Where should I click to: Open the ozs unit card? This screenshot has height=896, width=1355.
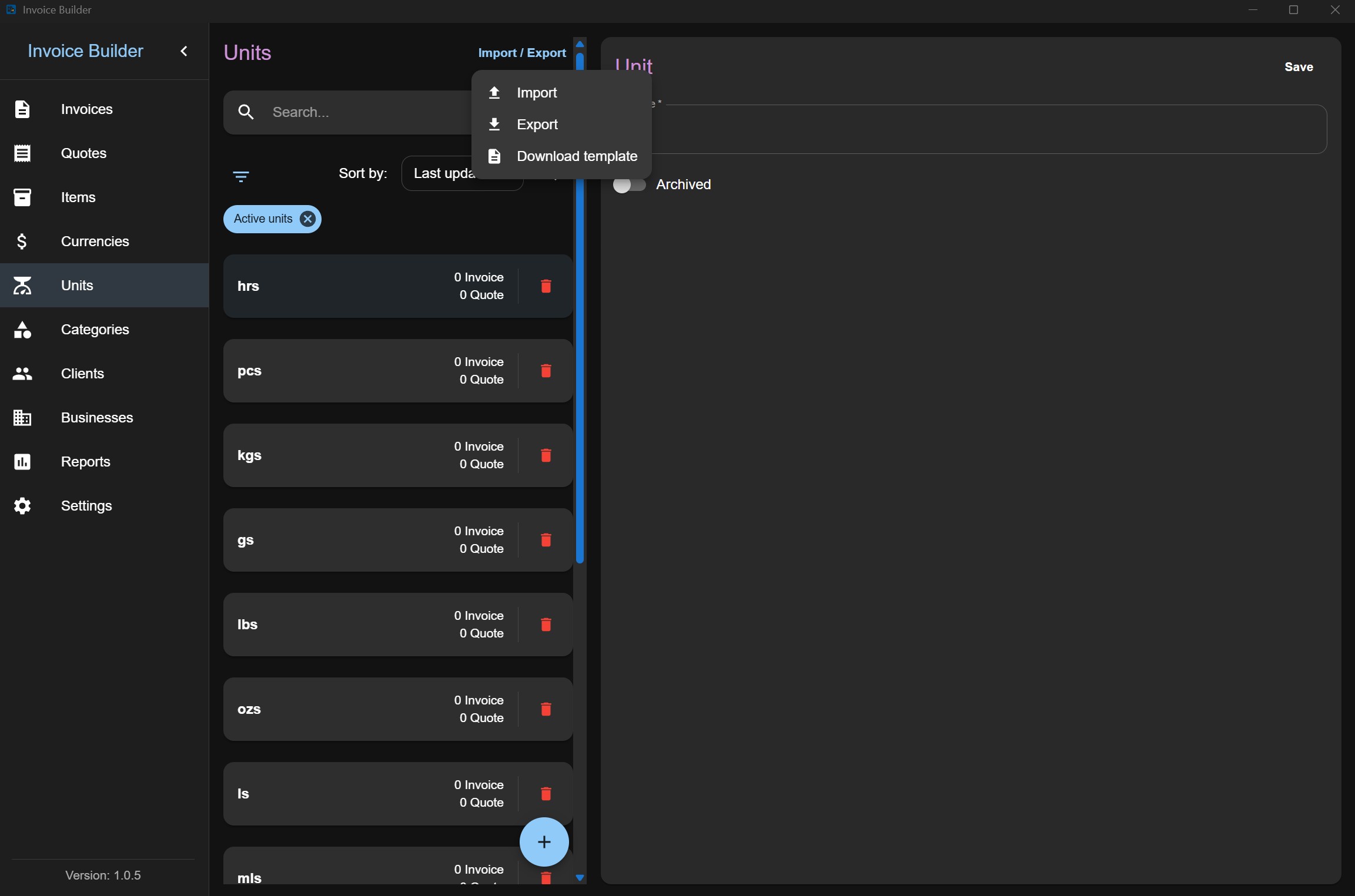[398, 709]
